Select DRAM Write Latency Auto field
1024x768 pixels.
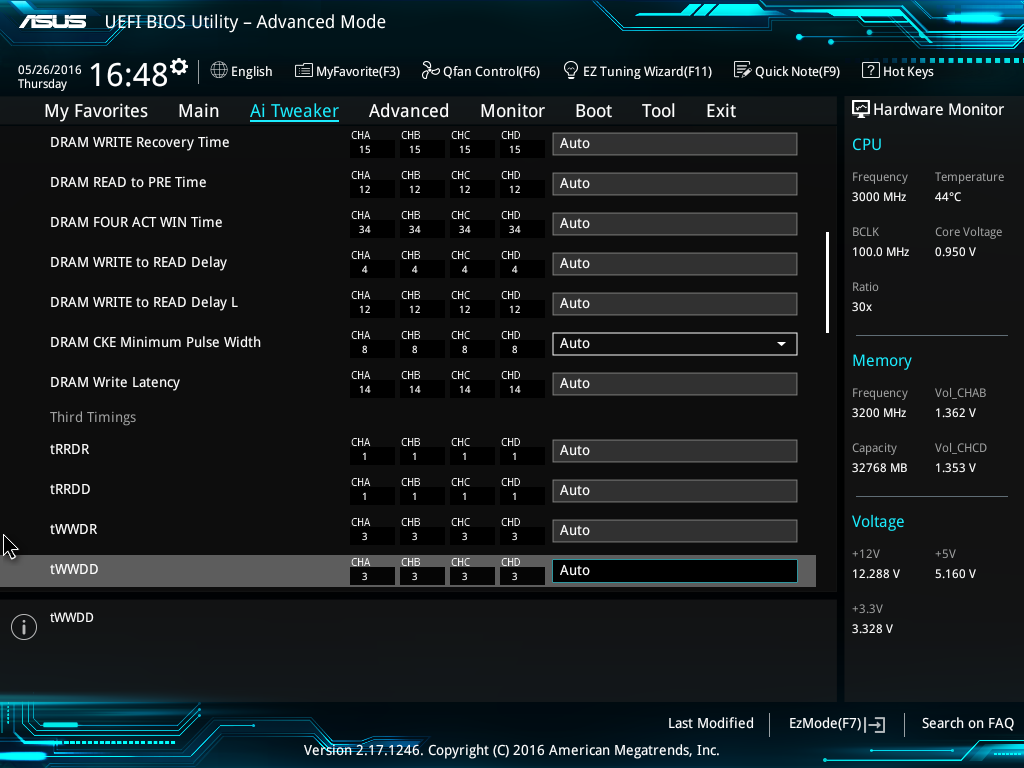click(x=675, y=383)
